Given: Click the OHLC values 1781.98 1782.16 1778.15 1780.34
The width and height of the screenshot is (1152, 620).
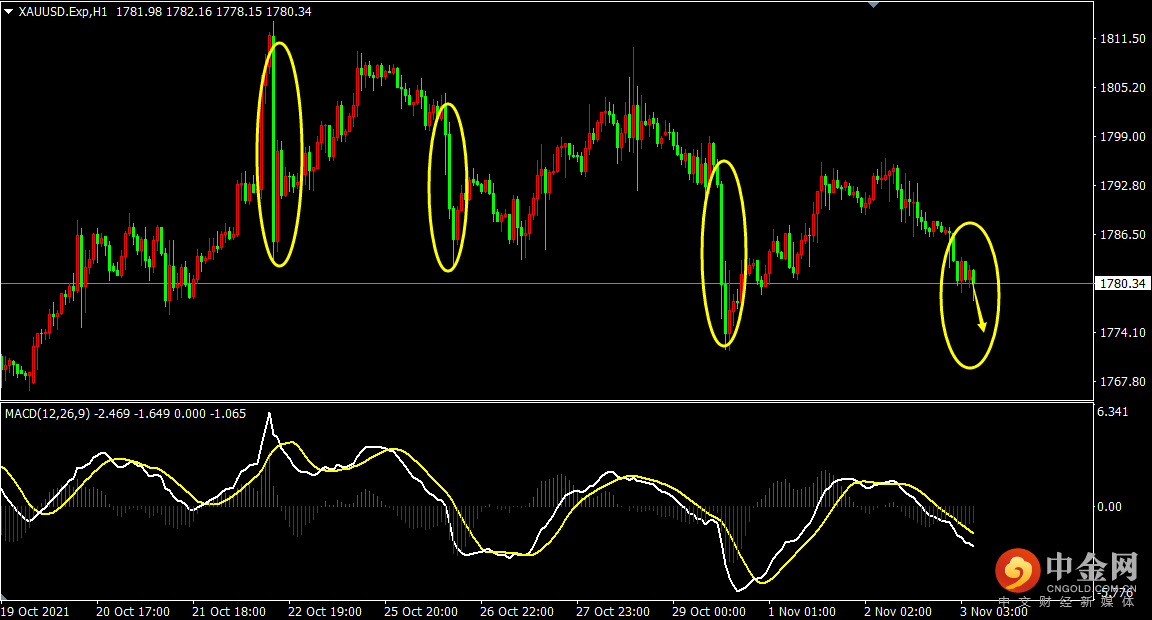Looking at the screenshot, I should pos(214,12).
